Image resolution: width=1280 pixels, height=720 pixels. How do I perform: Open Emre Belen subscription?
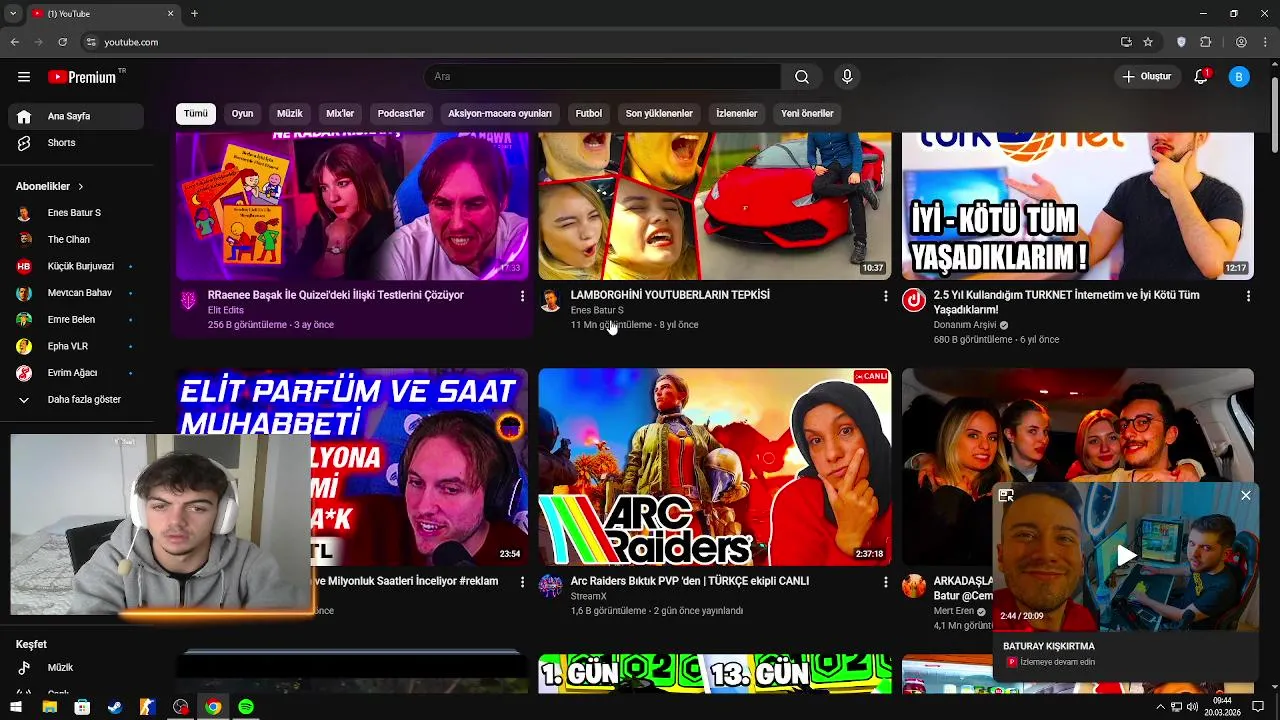click(76, 320)
